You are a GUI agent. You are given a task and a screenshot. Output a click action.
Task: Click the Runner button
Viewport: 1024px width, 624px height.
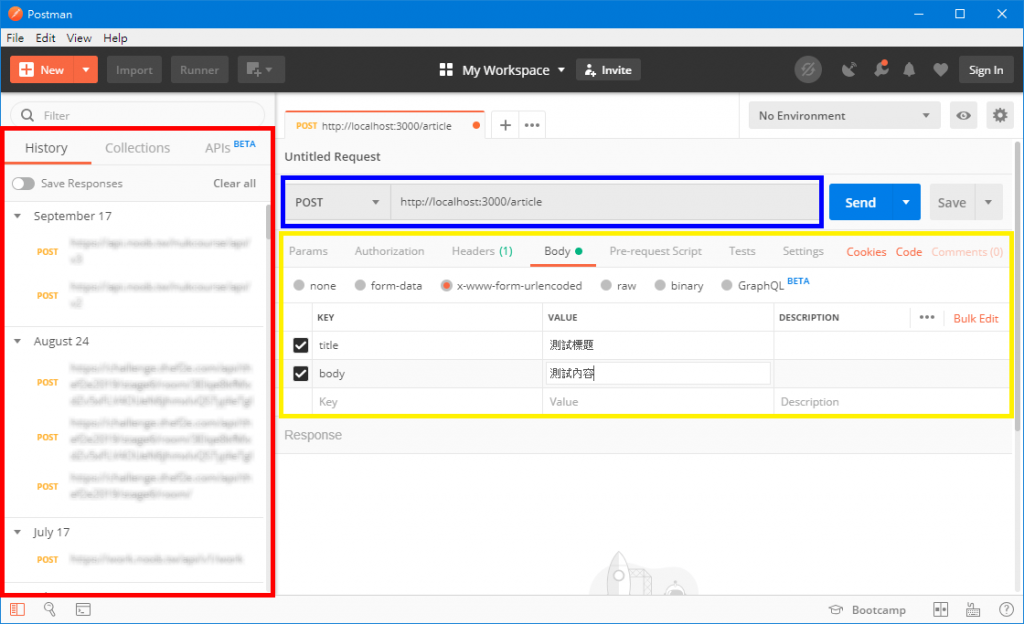[199, 70]
